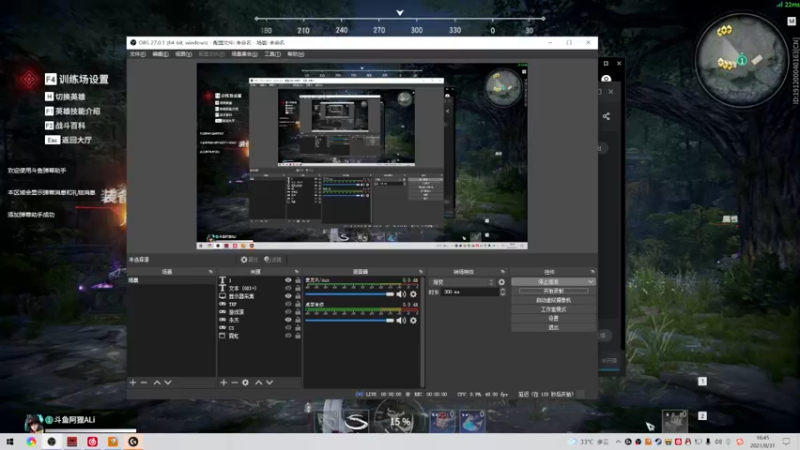Viewport: 800px width, 450px height.
Task: Add a new source with the plus icon
Action: tap(223, 382)
